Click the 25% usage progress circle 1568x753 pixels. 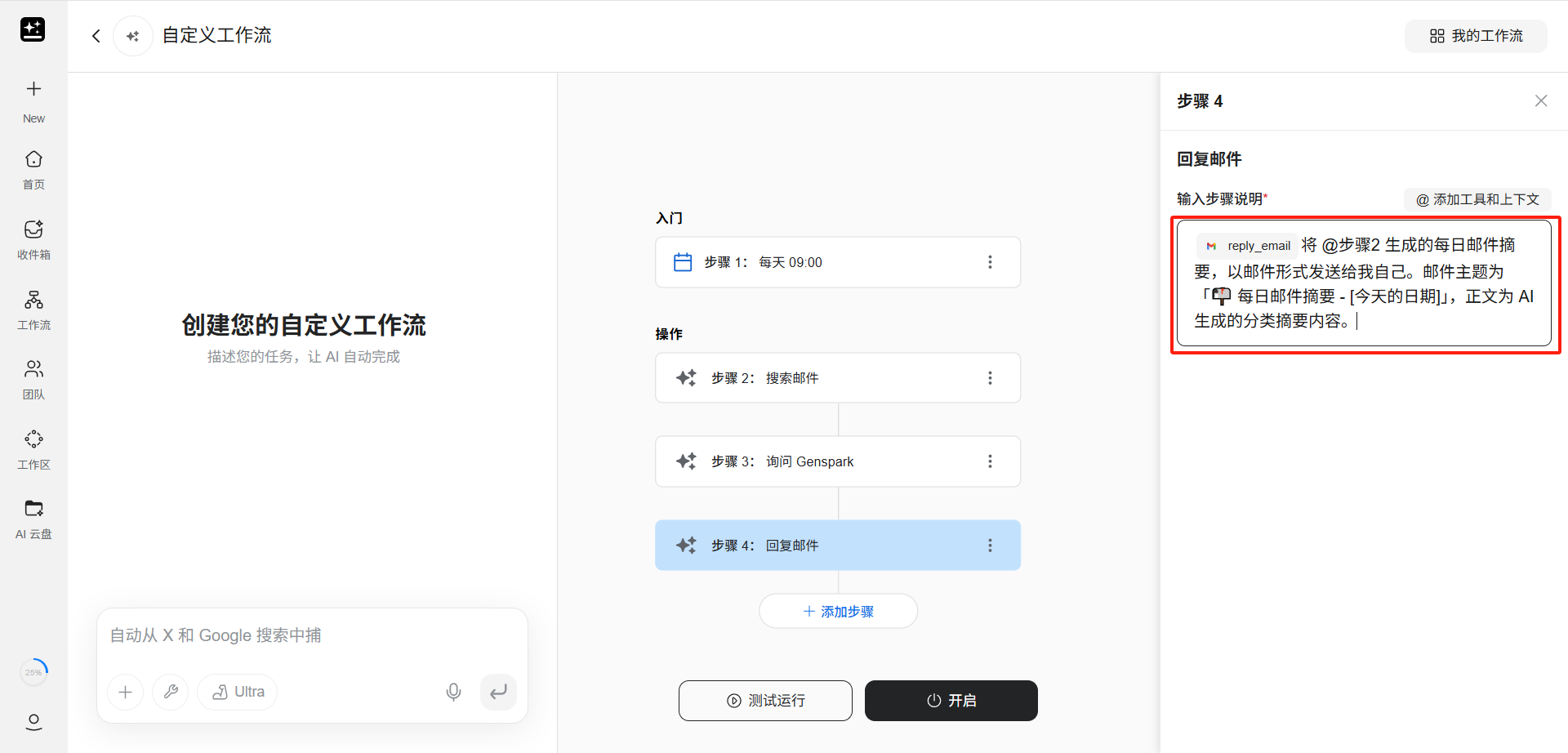point(33,672)
